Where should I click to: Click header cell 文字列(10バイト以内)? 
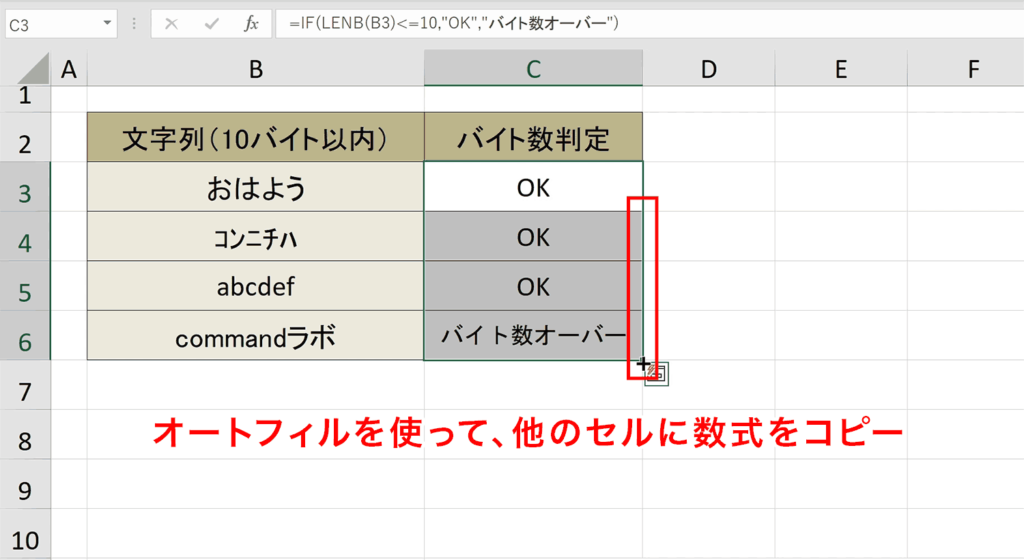point(255,137)
